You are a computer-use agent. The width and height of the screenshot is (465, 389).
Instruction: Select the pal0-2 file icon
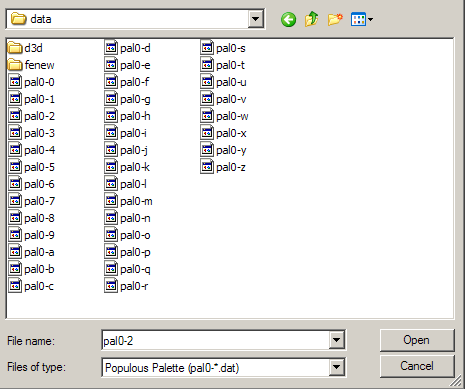click(x=15, y=116)
